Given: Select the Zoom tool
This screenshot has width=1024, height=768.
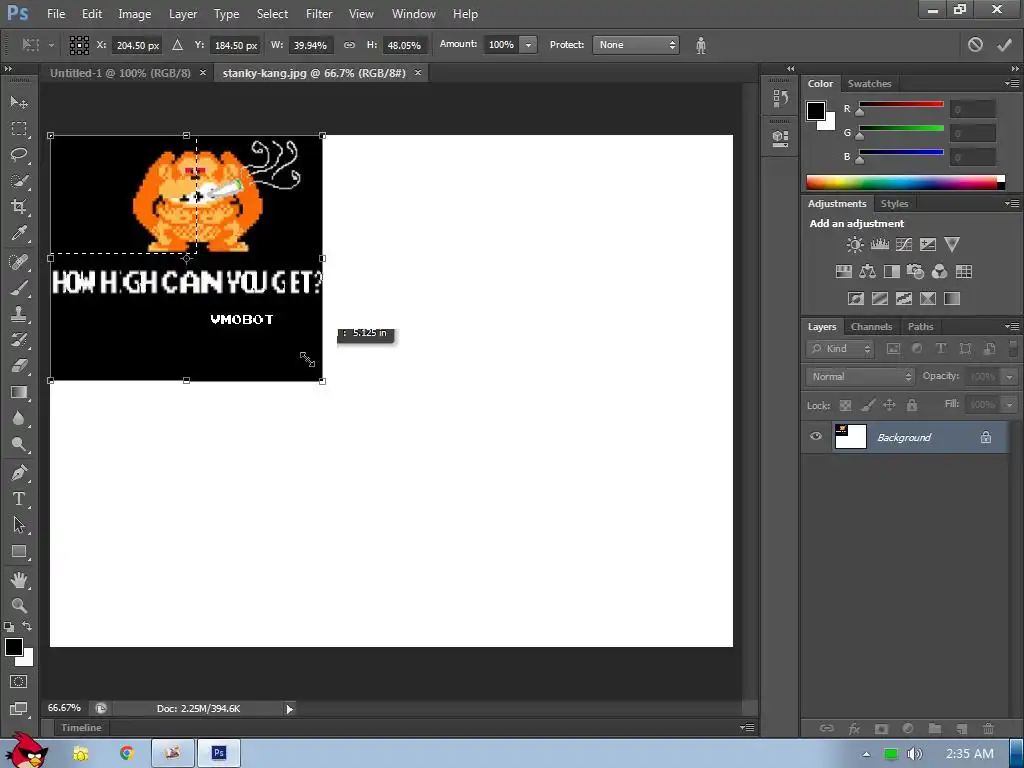Looking at the screenshot, I should pos(19,605).
